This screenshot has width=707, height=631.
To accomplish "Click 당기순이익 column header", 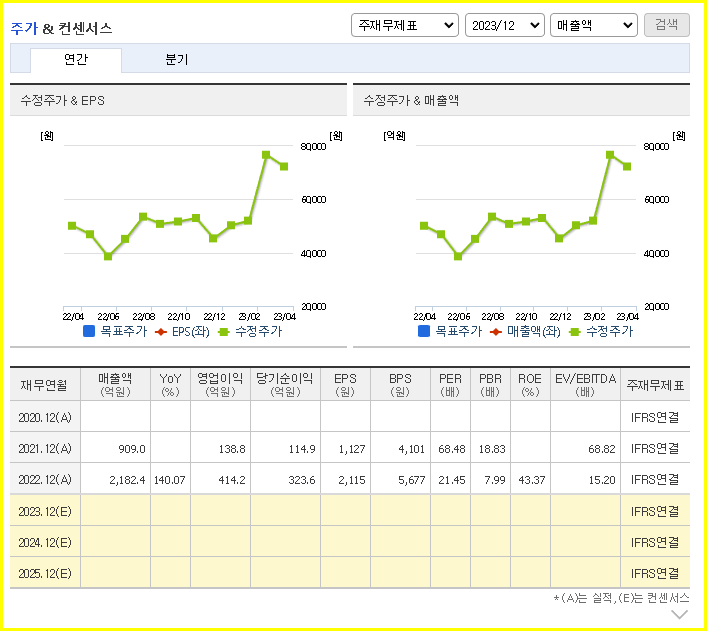I will tap(285, 385).
